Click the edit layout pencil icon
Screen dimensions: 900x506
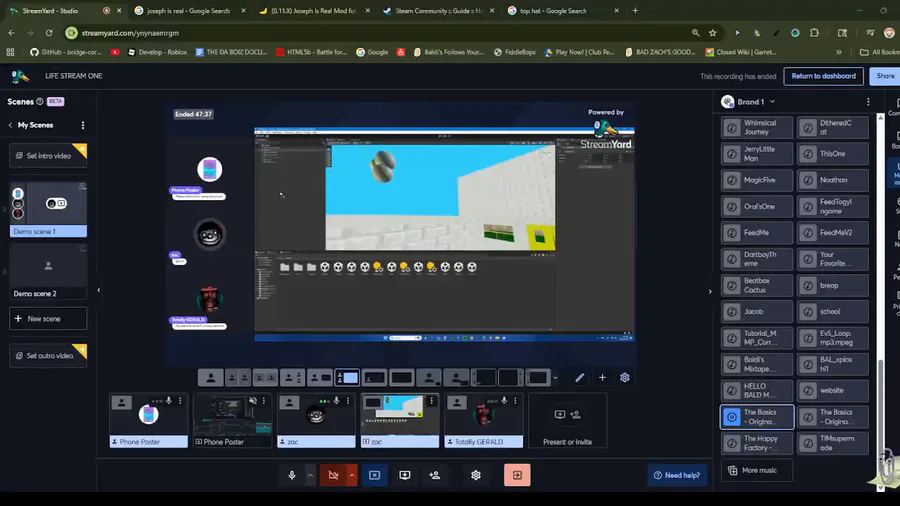[580, 377]
